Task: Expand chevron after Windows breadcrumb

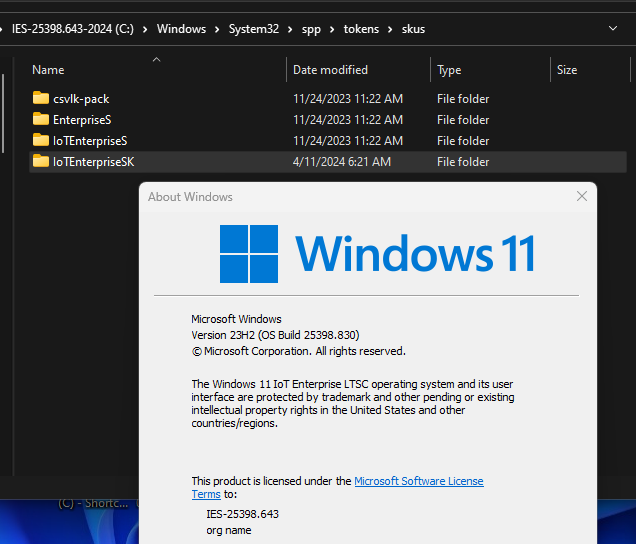Action: coord(217,29)
